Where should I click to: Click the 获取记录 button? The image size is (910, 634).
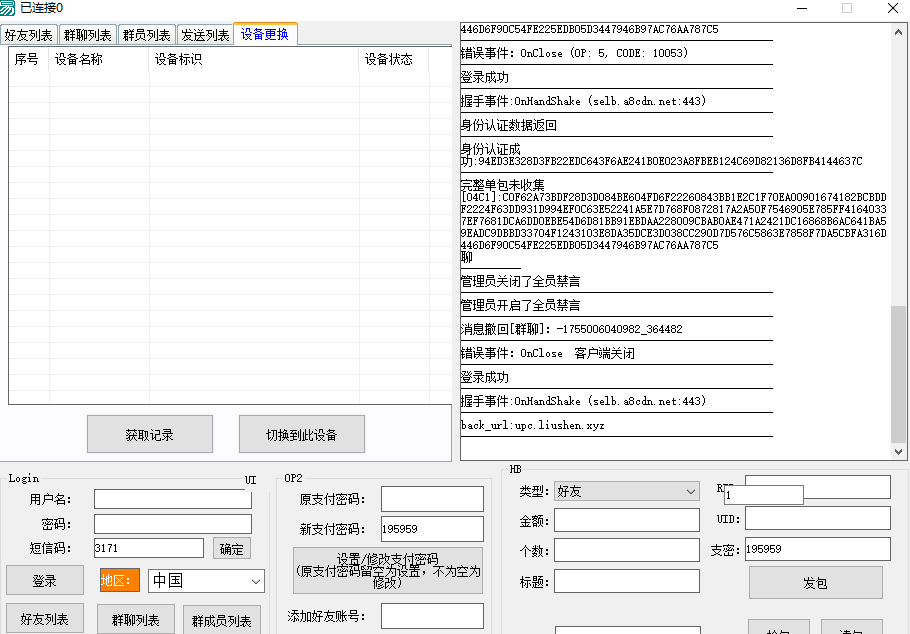click(x=150, y=435)
